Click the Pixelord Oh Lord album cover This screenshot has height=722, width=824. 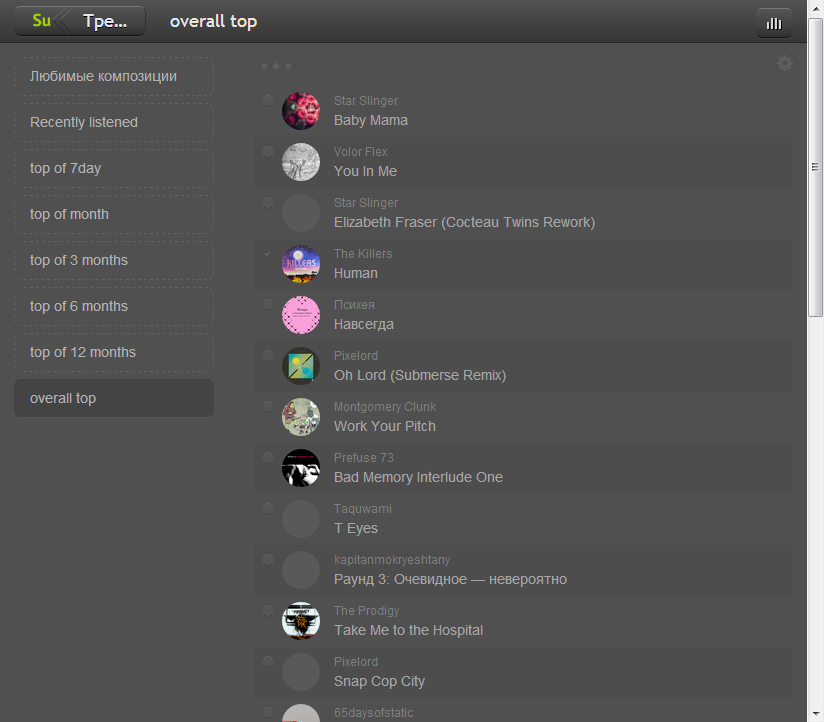click(x=301, y=366)
